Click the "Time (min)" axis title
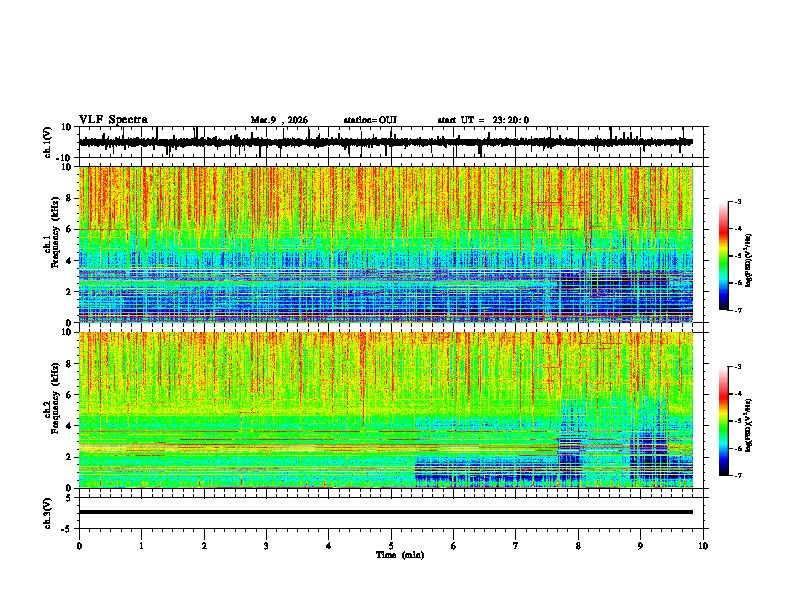This screenshot has height=612, width=792. [x=400, y=555]
